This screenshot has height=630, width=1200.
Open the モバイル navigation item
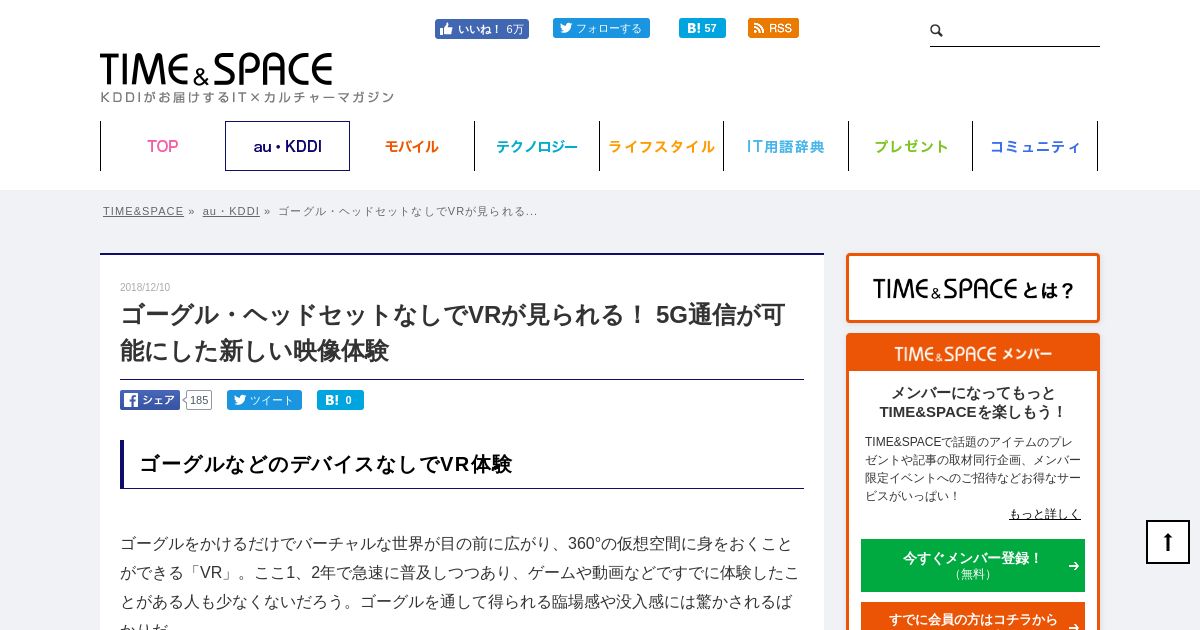pos(412,146)
